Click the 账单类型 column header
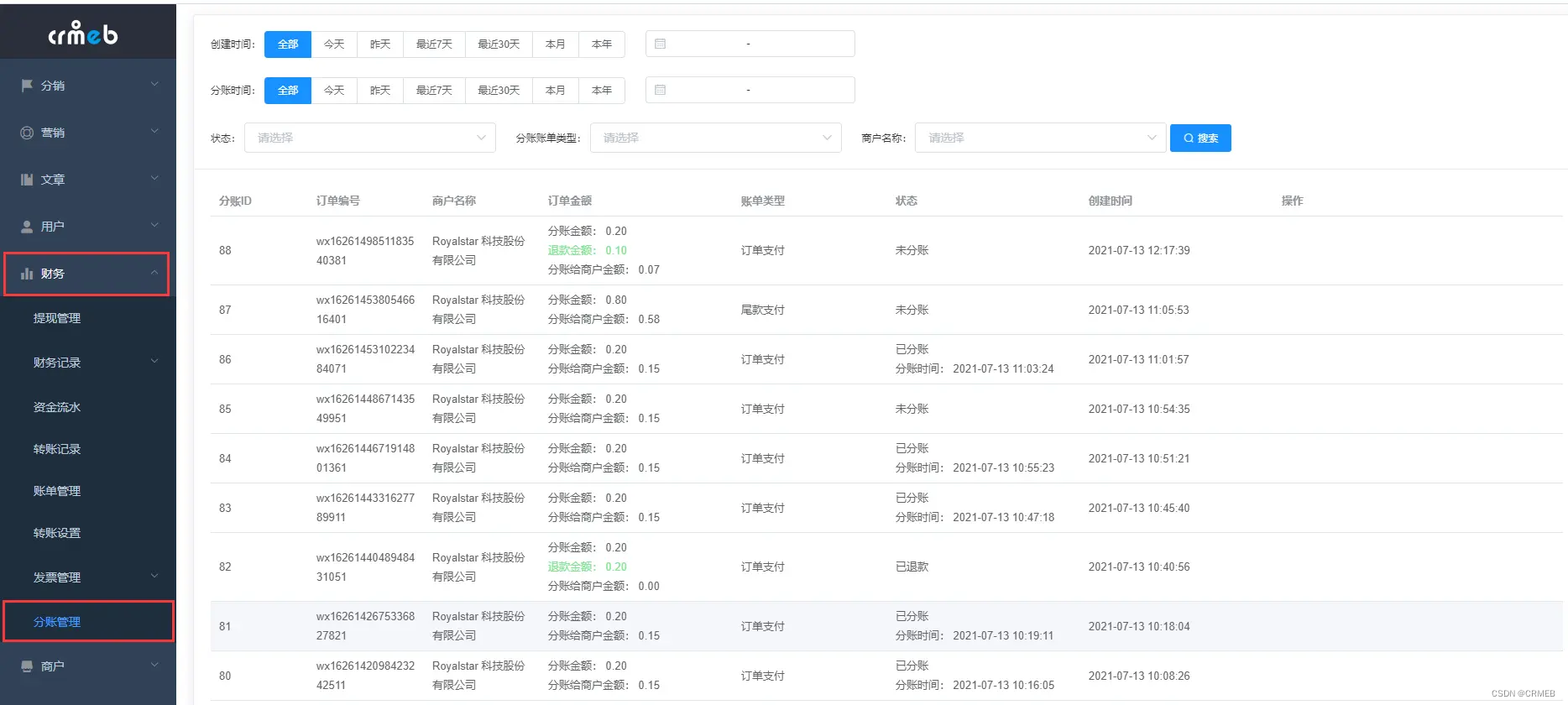 pyautogui.click(x=763, y=201)
